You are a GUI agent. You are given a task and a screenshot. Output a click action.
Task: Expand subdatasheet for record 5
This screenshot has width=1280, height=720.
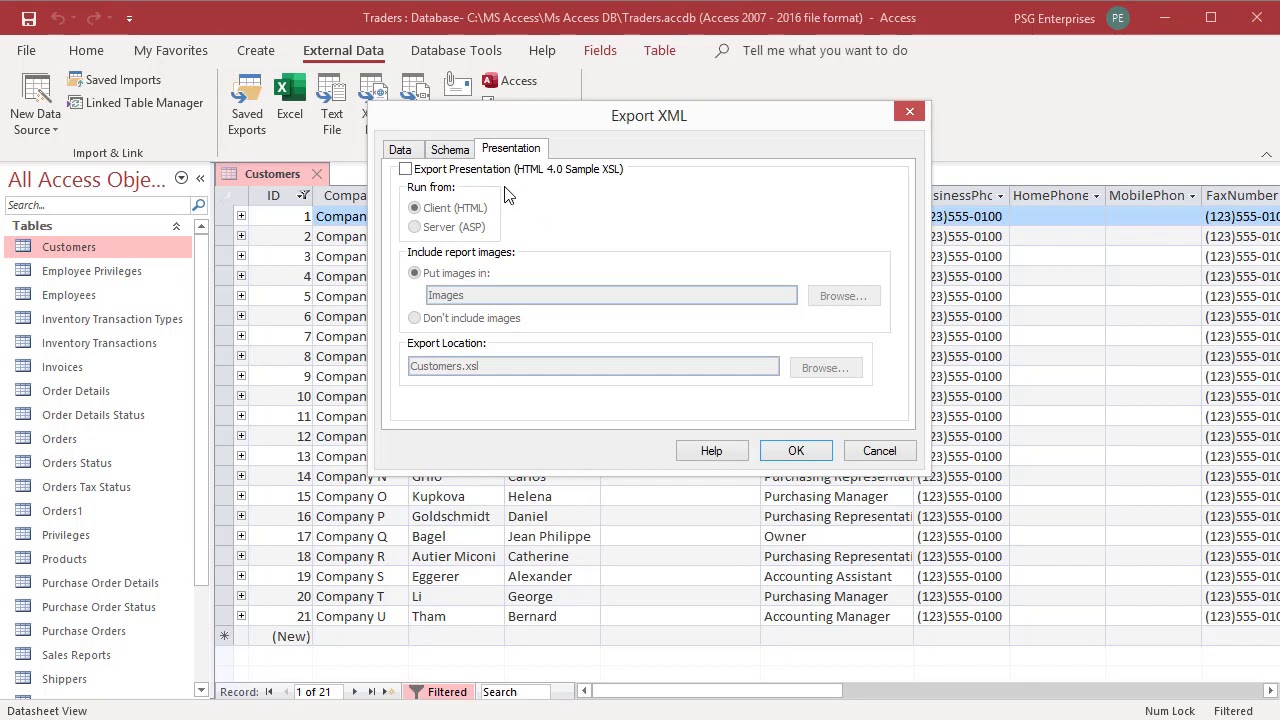[x=241, y=296]
